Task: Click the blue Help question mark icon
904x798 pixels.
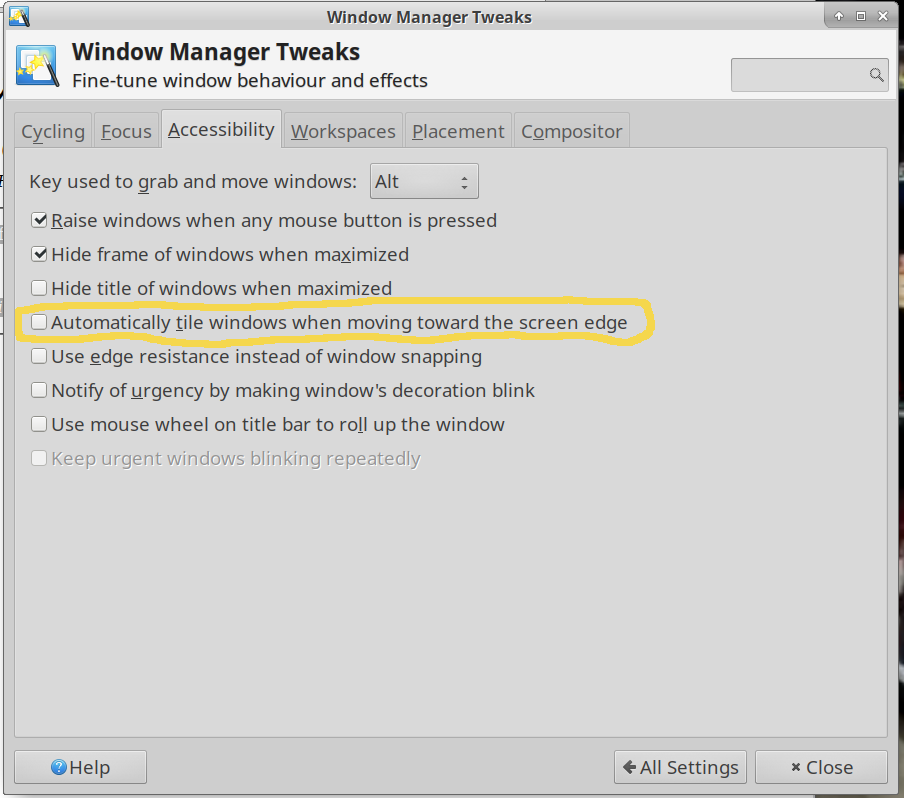Action: coord(59,767)
